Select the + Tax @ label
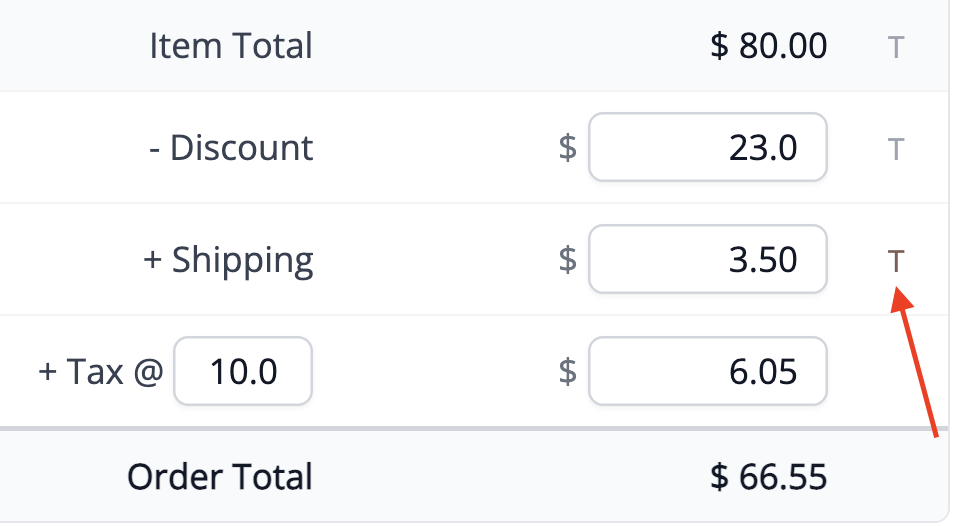The height and width of the screenshot is (526, 958). [101, 371]
